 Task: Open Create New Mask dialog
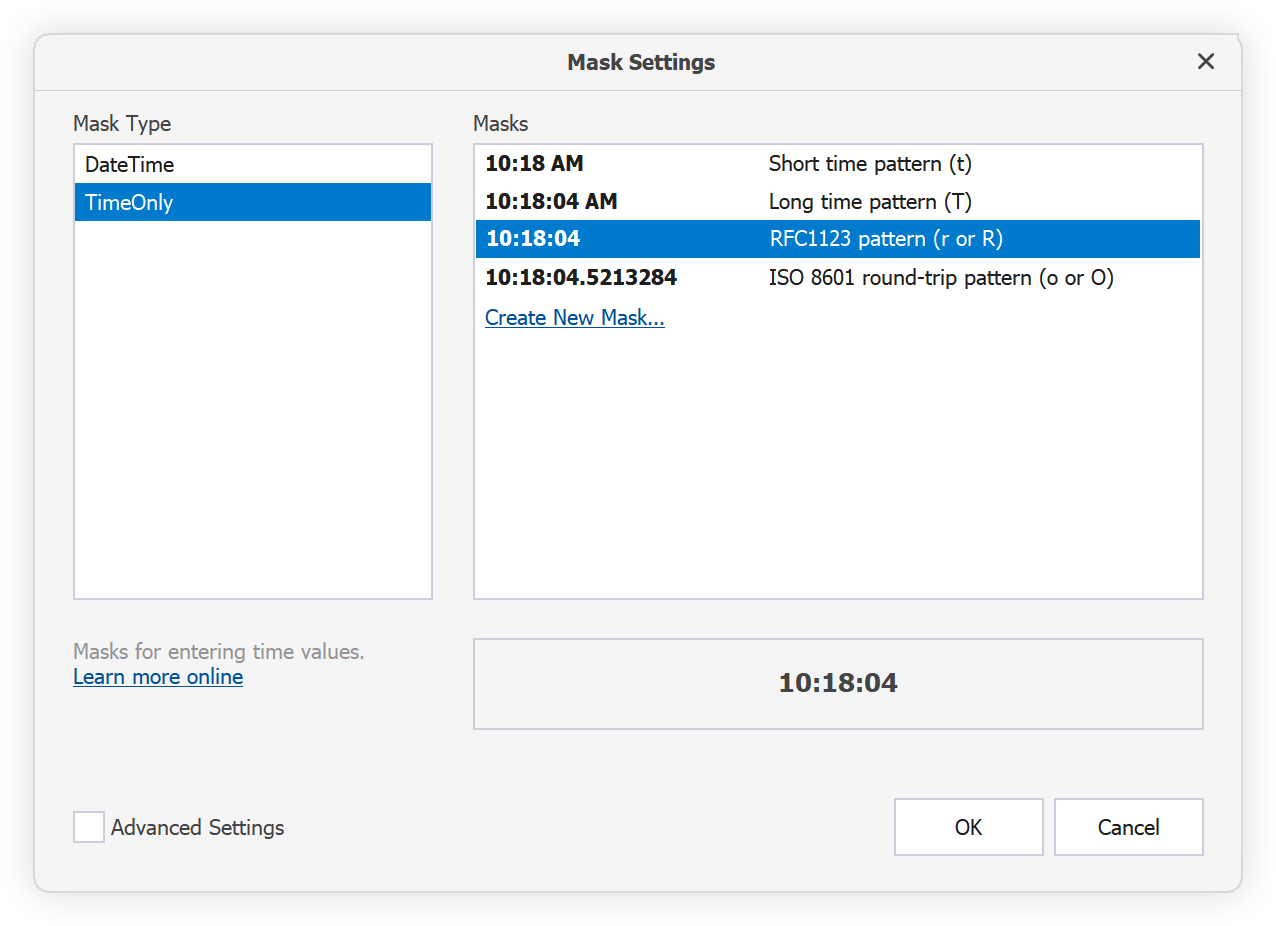point(574,317)
